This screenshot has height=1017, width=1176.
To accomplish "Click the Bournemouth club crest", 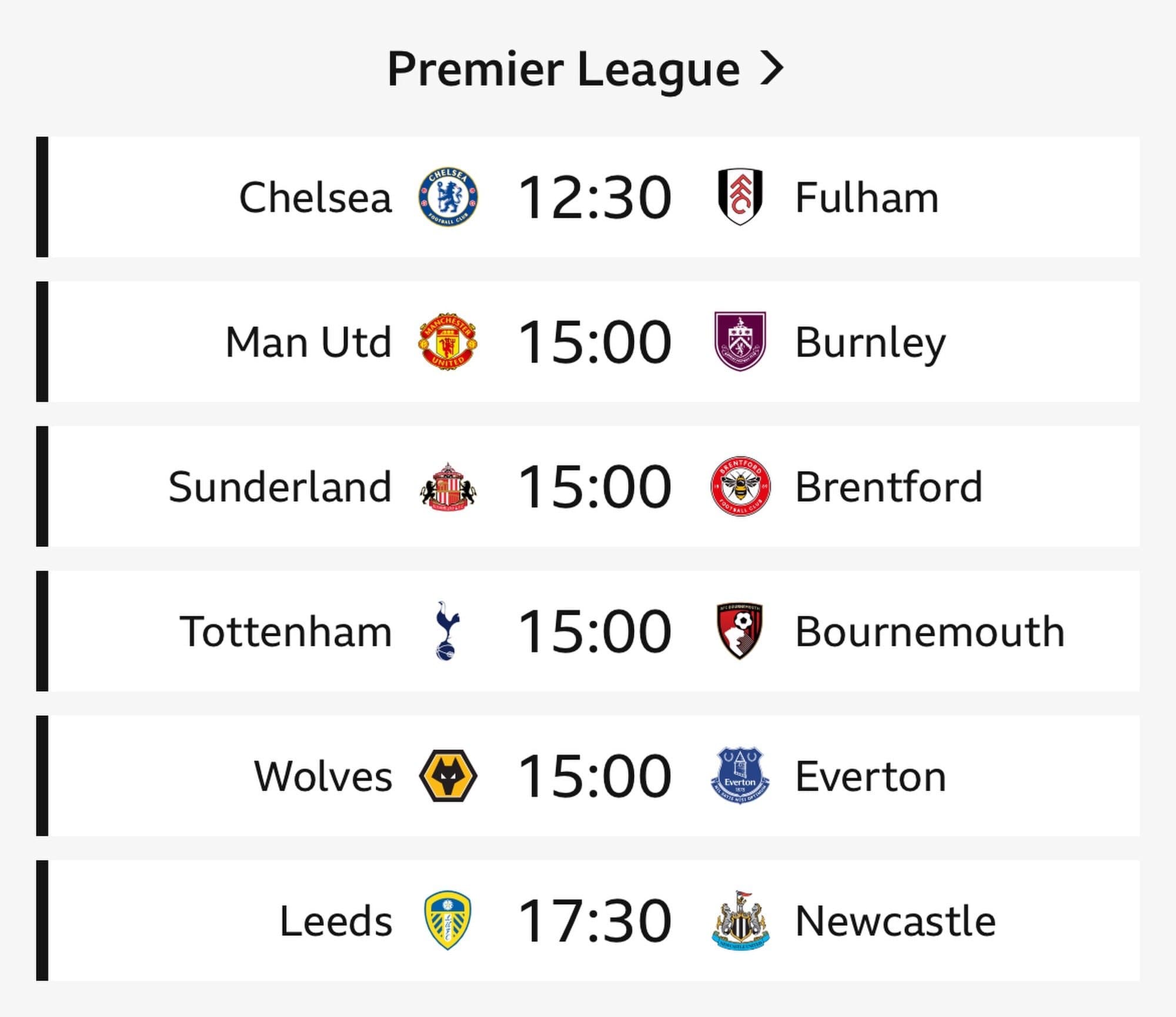I will point(740,631).
